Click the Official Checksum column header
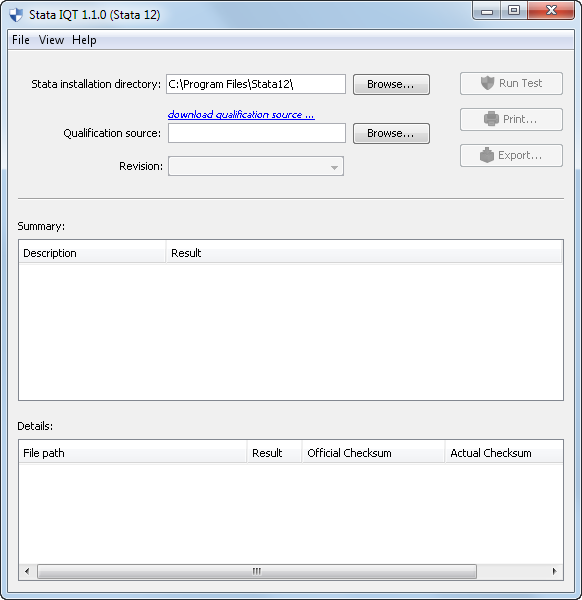This screenshot has height=600, width=582. [x=373, y=453]
